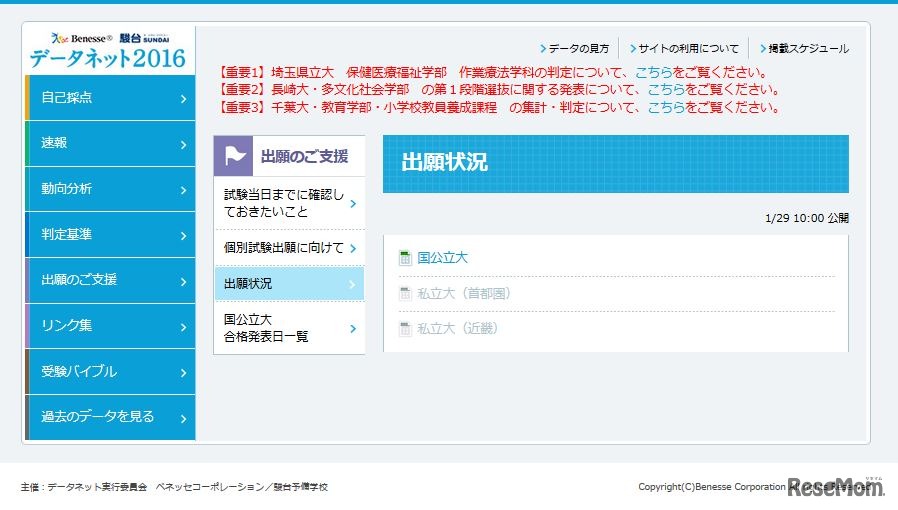Click the ReseMom watermark logo

click(x=835, y=487)
